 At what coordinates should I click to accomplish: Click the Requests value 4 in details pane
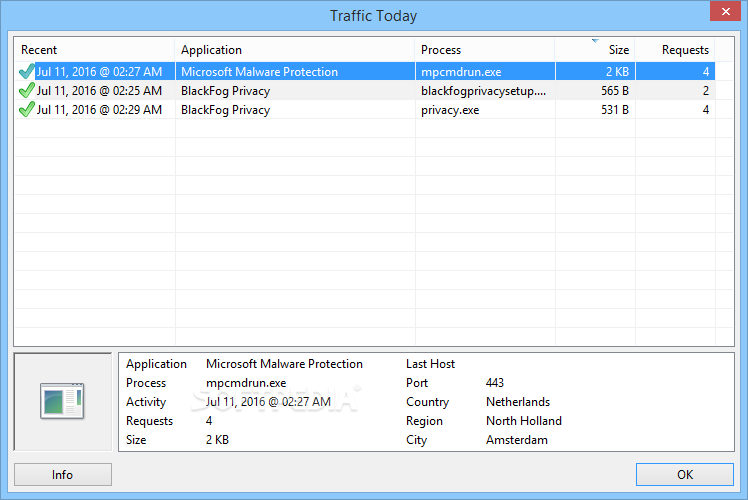tap(209, 421)
